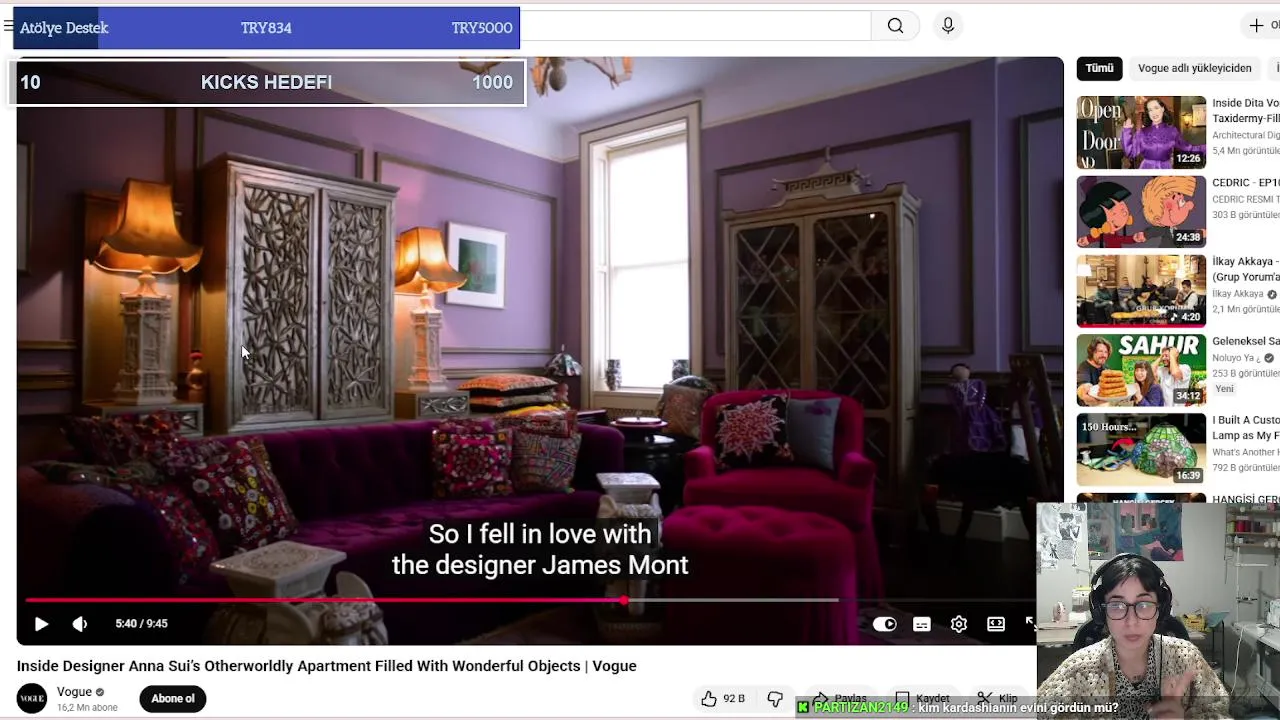Select the Vogue adlı yükleyiciden chip
Image resolution: width=1280 pixels, height=720 pixels.
pos(1194,68)
